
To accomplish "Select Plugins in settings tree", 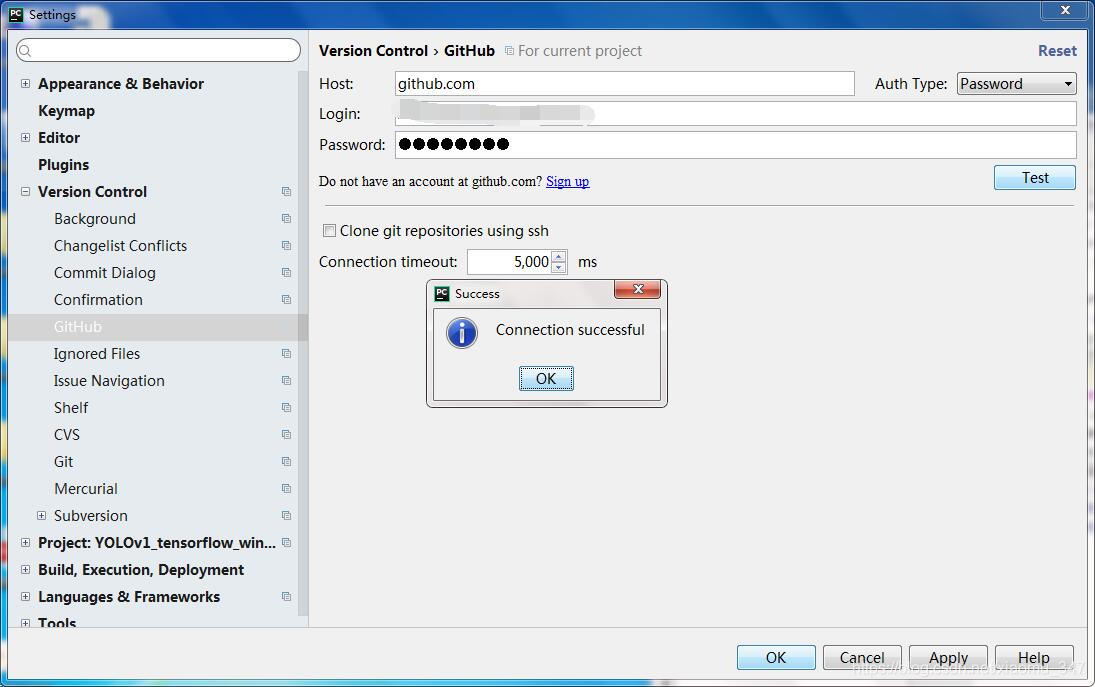I will tap(64, 165).
